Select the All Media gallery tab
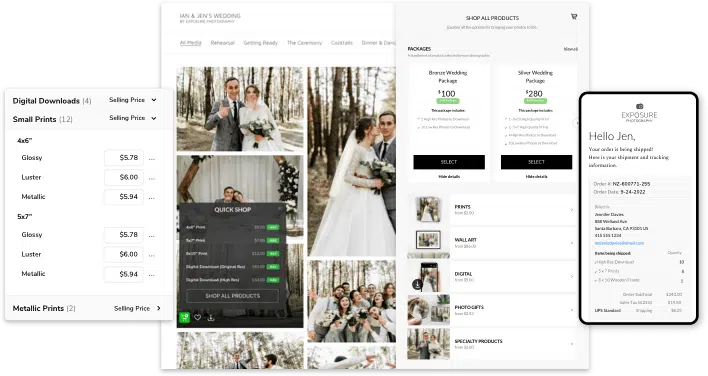The width and height of the screenshot is (708, 376). (191, 43)
